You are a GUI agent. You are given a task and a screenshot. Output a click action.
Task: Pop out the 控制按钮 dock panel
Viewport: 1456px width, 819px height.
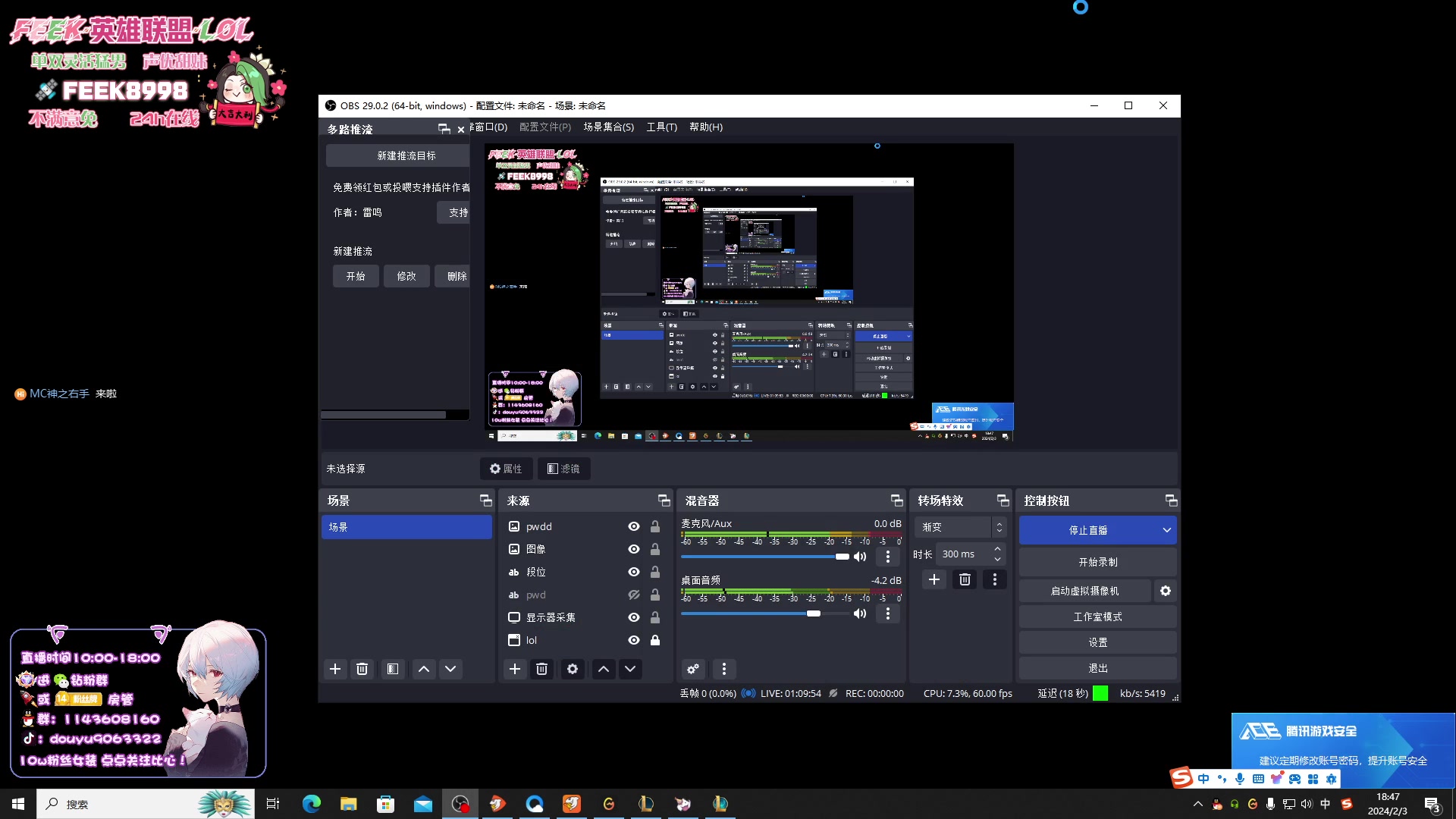click(1172, 500)
